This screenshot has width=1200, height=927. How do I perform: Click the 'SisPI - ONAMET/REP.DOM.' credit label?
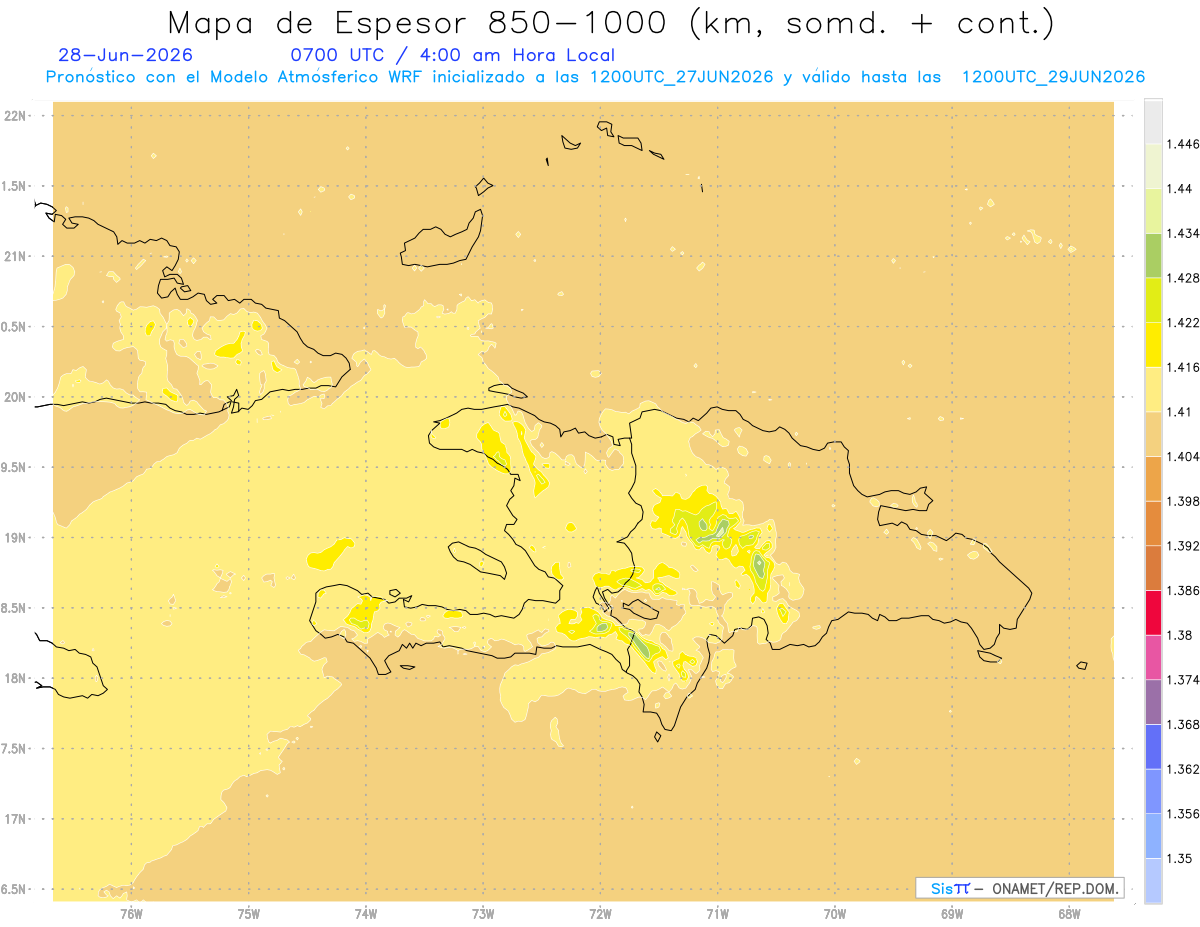[x=1019, y=888]
